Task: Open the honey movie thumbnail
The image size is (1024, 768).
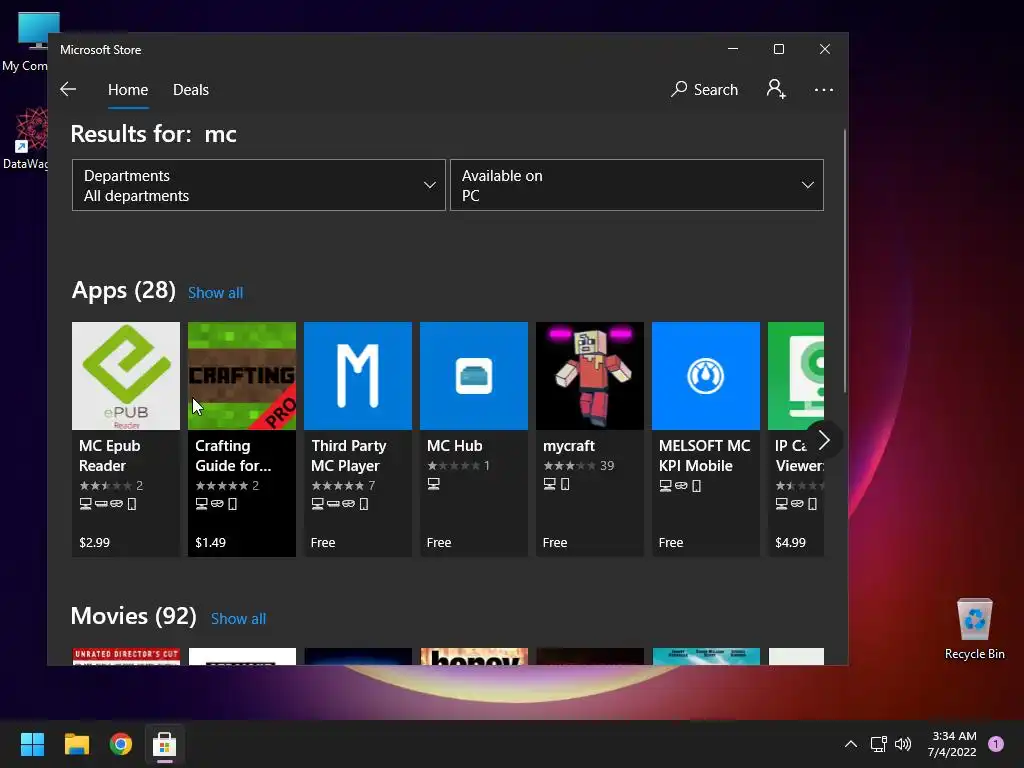Action: tap(473, 656)
